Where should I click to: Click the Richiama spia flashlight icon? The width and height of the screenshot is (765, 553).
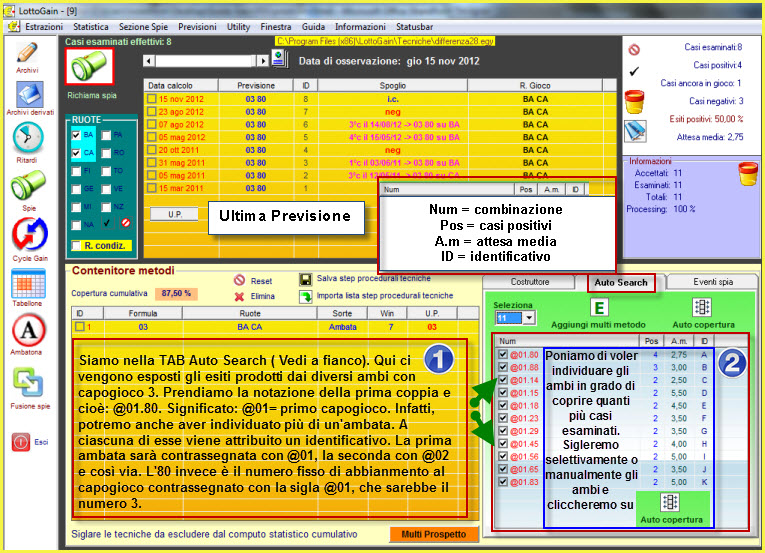click(x=90, y=66)
